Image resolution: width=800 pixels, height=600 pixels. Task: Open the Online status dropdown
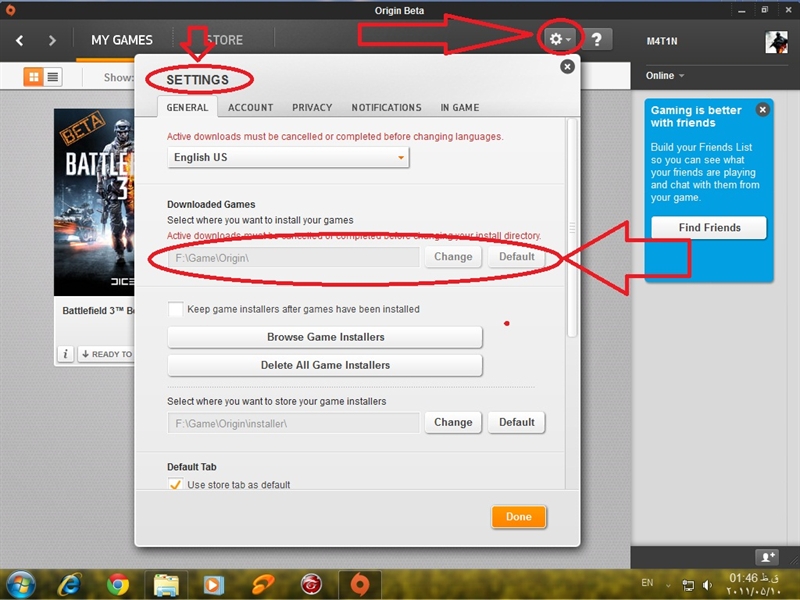(x=665, y=76)
